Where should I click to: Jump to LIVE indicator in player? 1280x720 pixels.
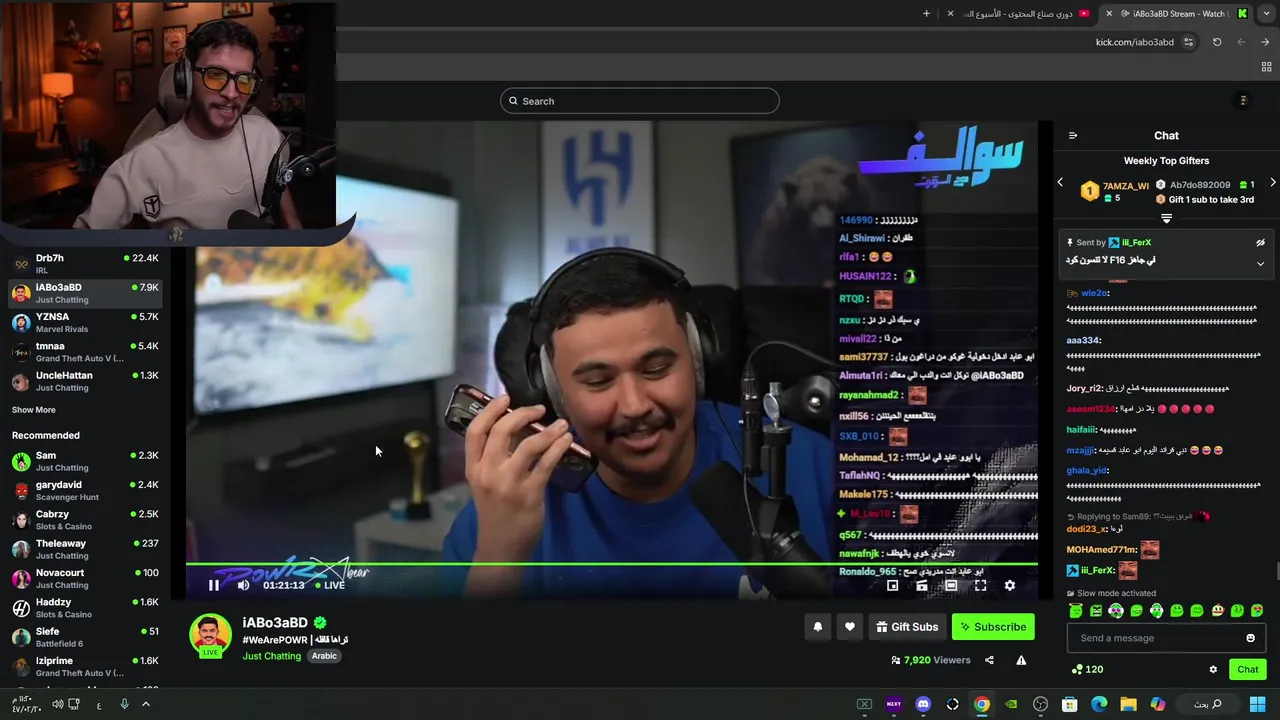pos(331,585)
